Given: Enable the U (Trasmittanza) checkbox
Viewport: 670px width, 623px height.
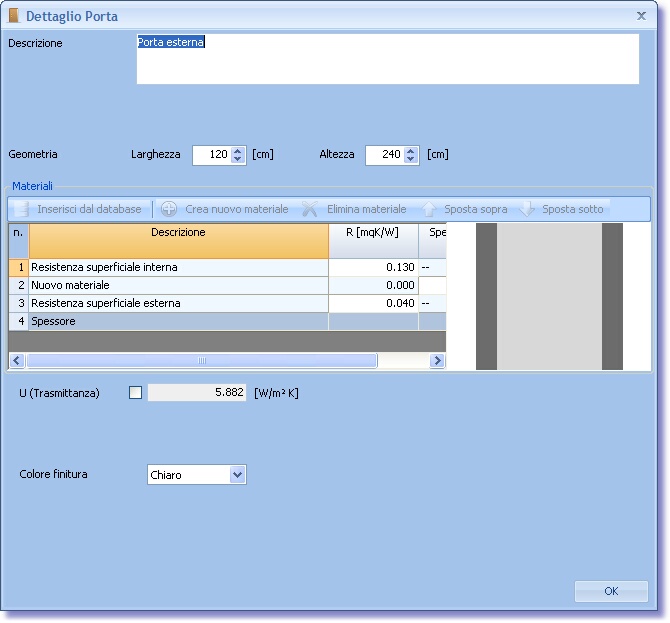Looking at the screenshot, I should pos(136,393).
